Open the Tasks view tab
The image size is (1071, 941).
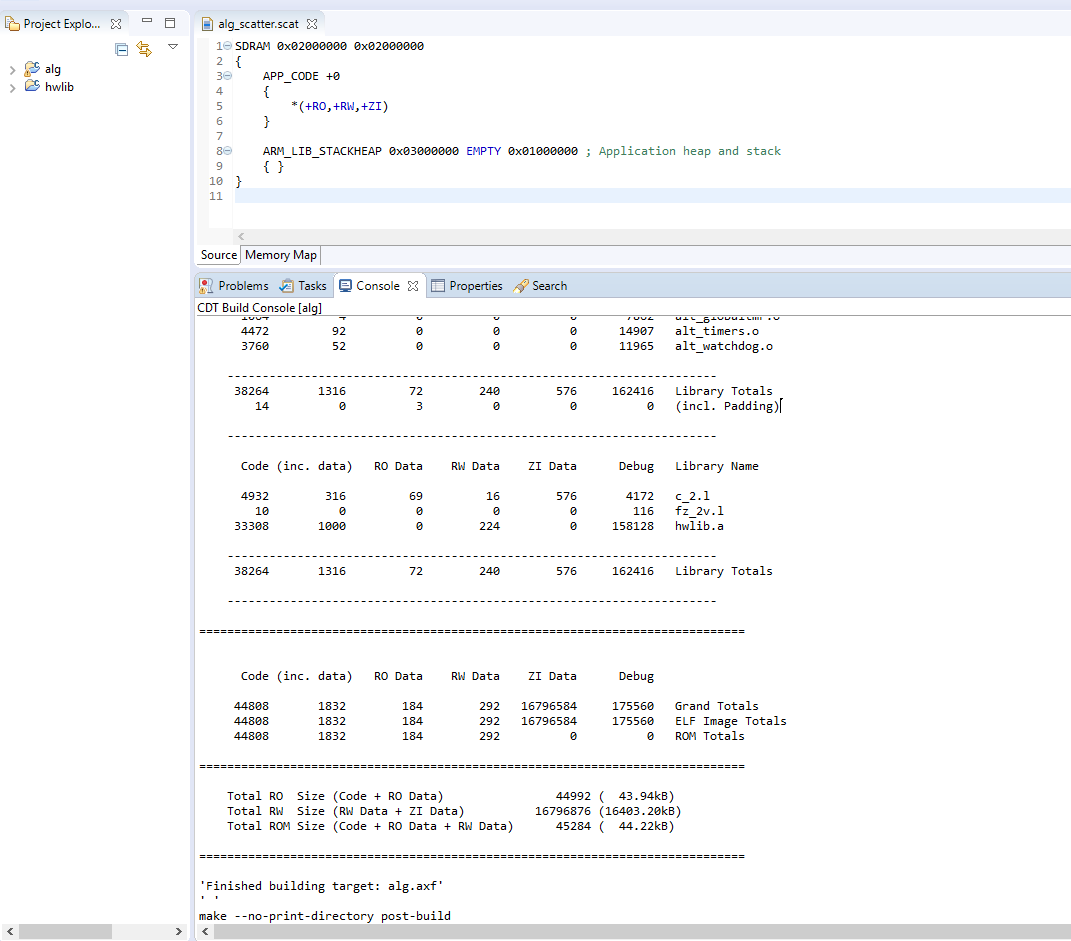[304, 286]
